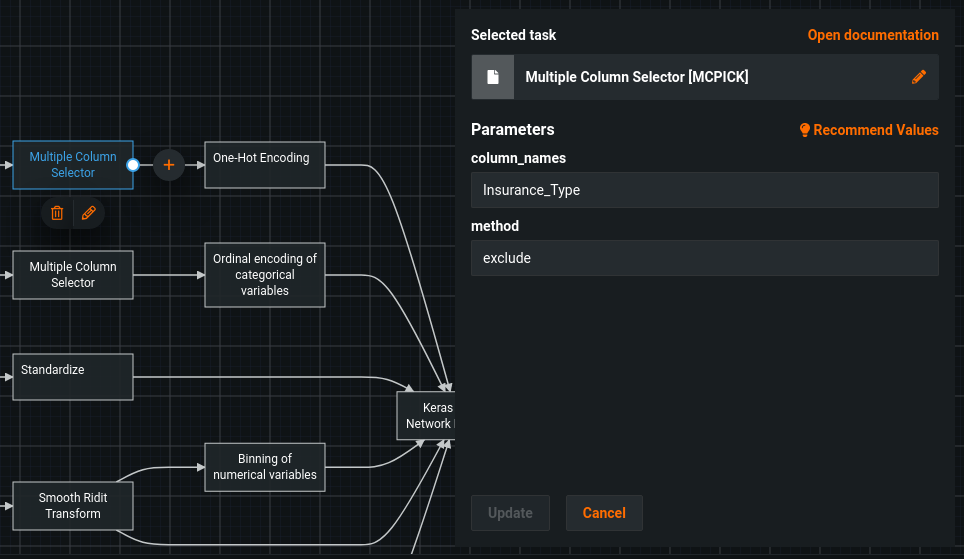
Task: Select the Standardize node
Action: coord(73,376)
